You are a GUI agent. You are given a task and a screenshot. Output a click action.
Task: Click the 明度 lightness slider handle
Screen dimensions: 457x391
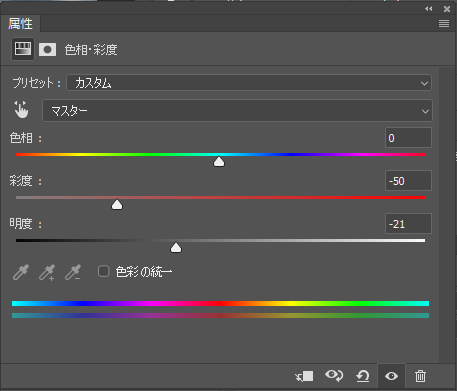point(176,248)
